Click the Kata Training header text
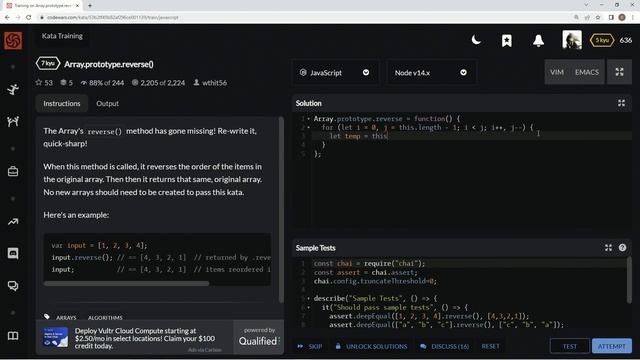This screenshot has width=640, height=360. (x=62, y=36)
